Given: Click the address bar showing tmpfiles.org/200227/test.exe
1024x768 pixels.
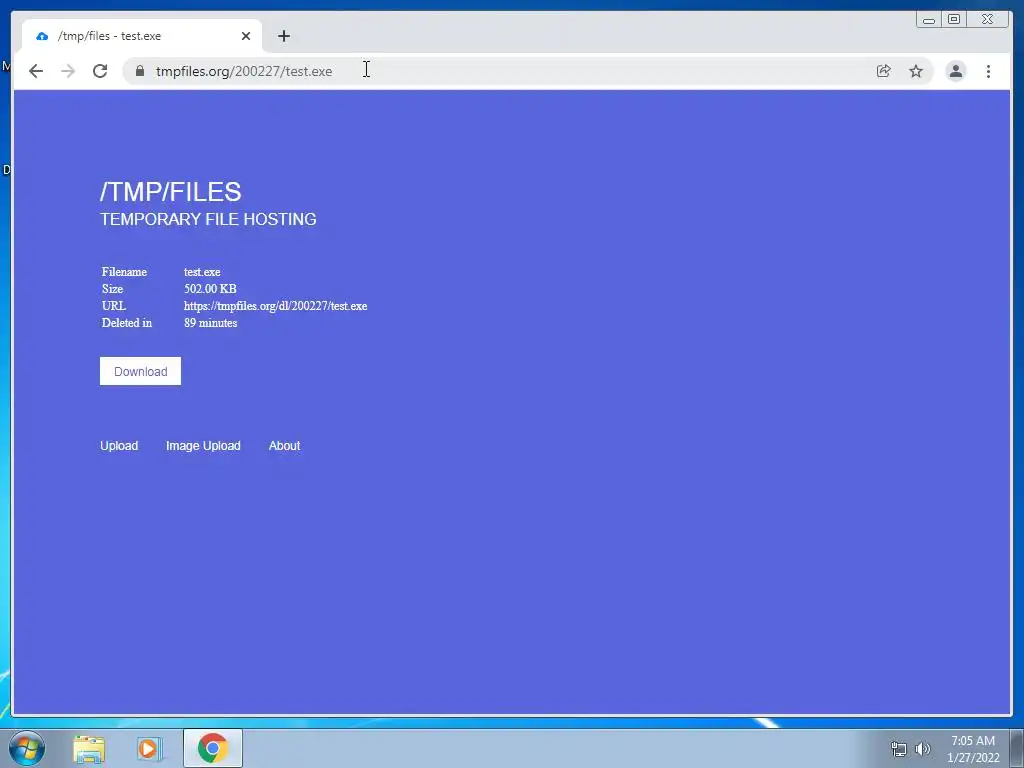Looking at the screenshot, I should pos(496,71).
